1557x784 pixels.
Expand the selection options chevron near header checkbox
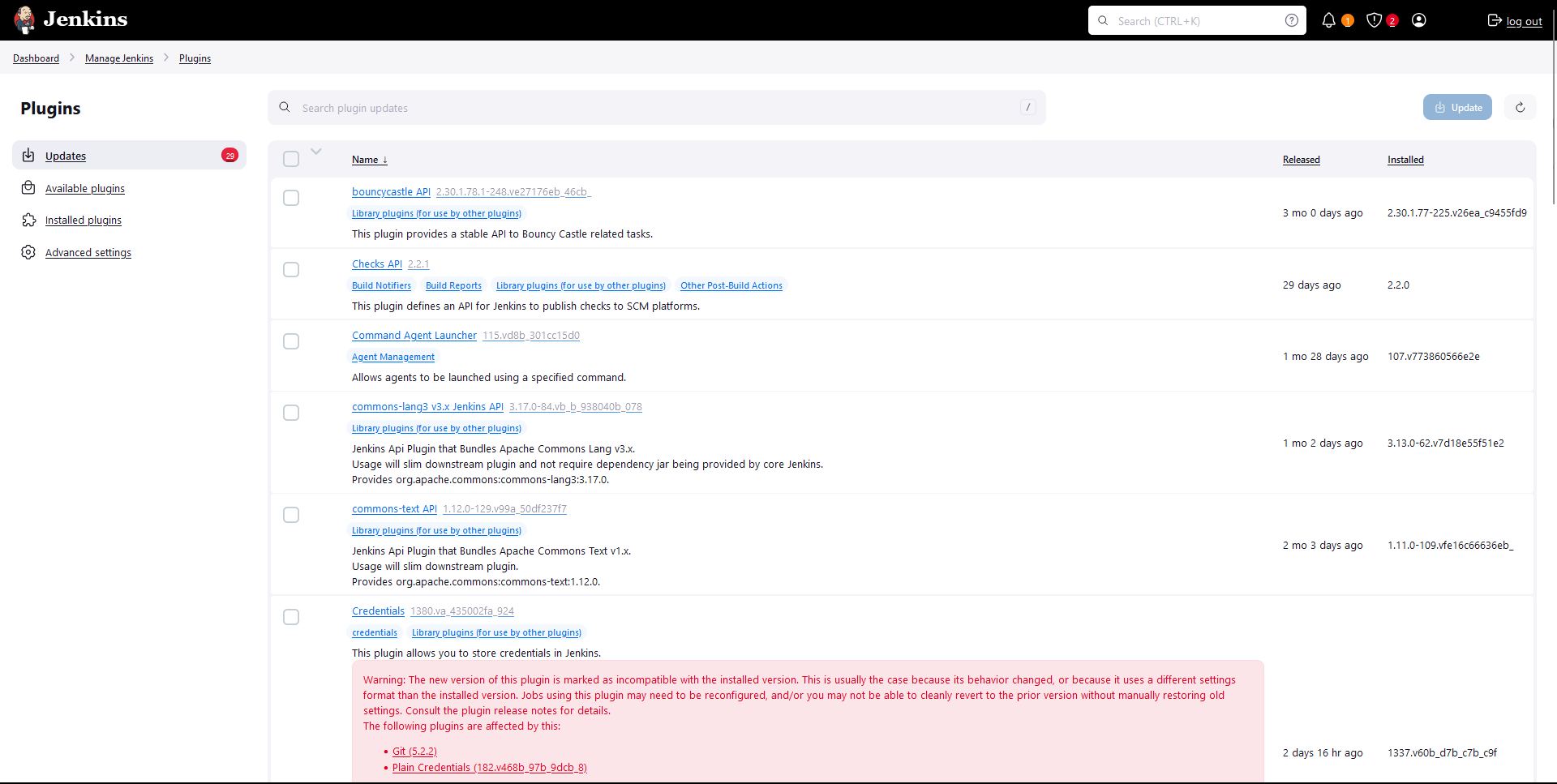(316, 152)
